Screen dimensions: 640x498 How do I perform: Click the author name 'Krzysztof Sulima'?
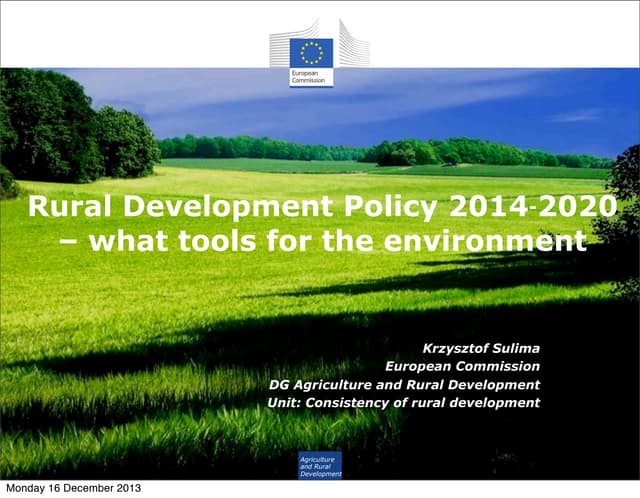(481, 348)
